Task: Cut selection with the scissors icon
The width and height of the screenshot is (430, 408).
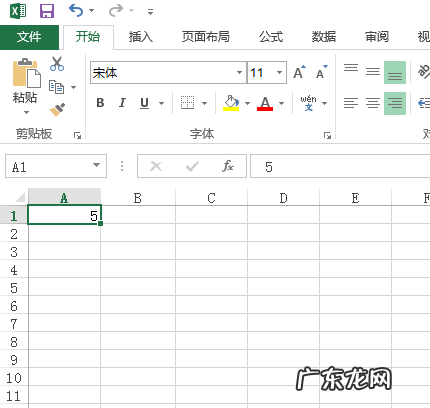Action: tap(57, 64)
